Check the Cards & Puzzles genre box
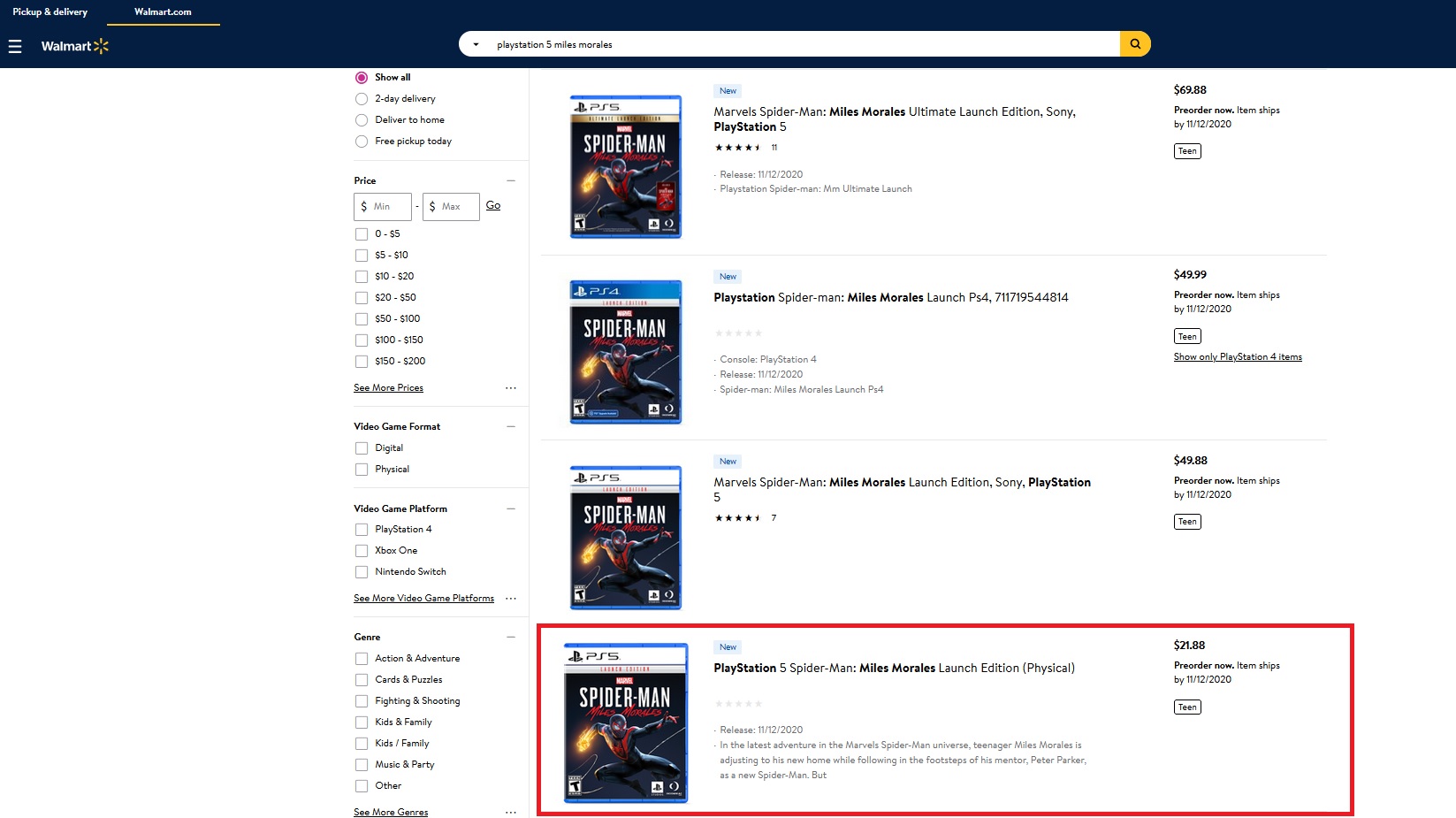 (x=362, y=680)
